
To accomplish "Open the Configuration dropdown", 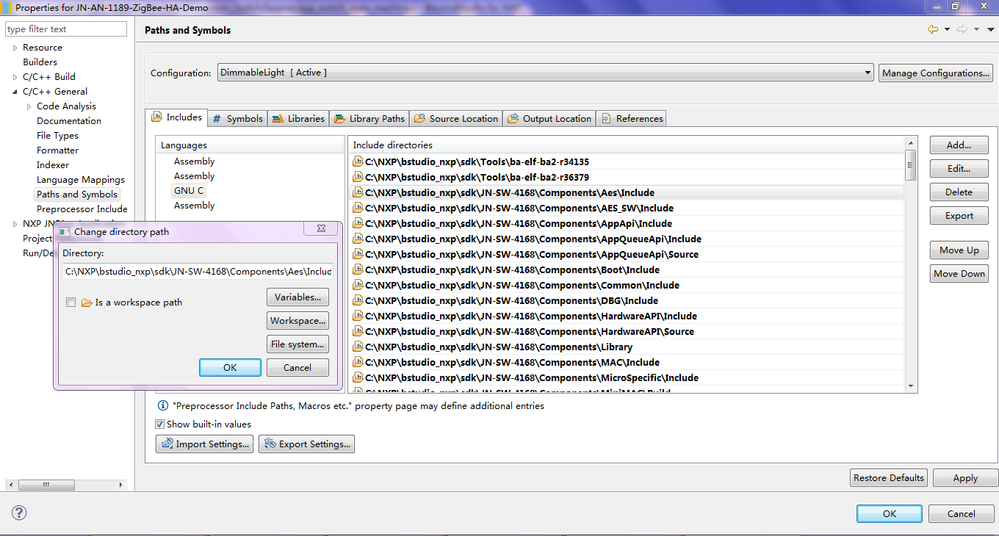I will 545,73.
